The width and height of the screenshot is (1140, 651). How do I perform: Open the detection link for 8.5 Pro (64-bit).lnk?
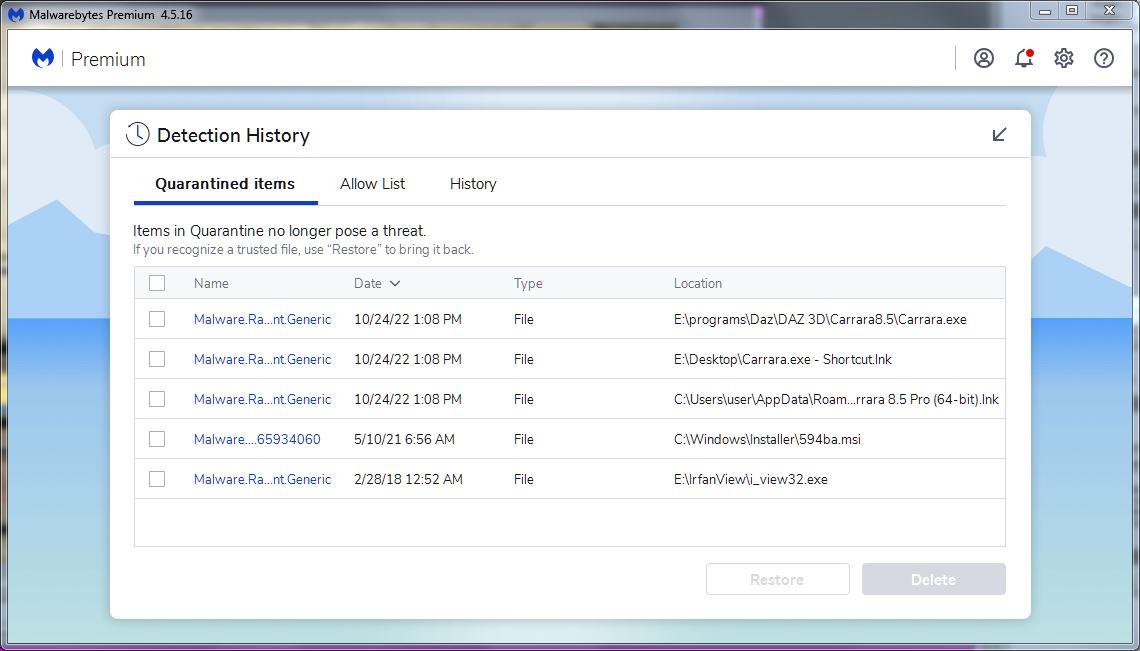coord(262,399)
